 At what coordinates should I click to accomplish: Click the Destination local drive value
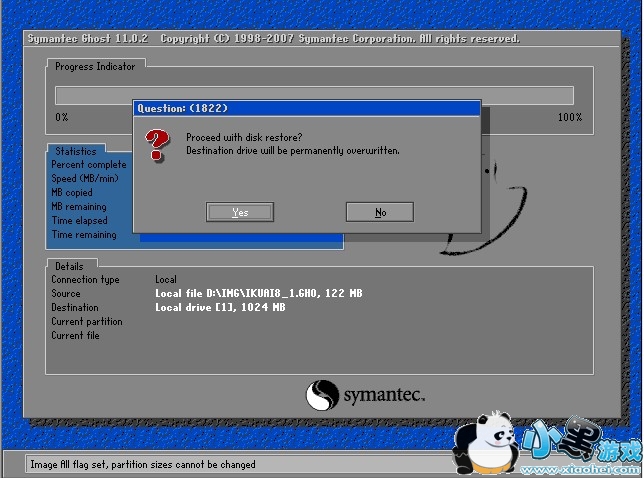pos(220,308)
